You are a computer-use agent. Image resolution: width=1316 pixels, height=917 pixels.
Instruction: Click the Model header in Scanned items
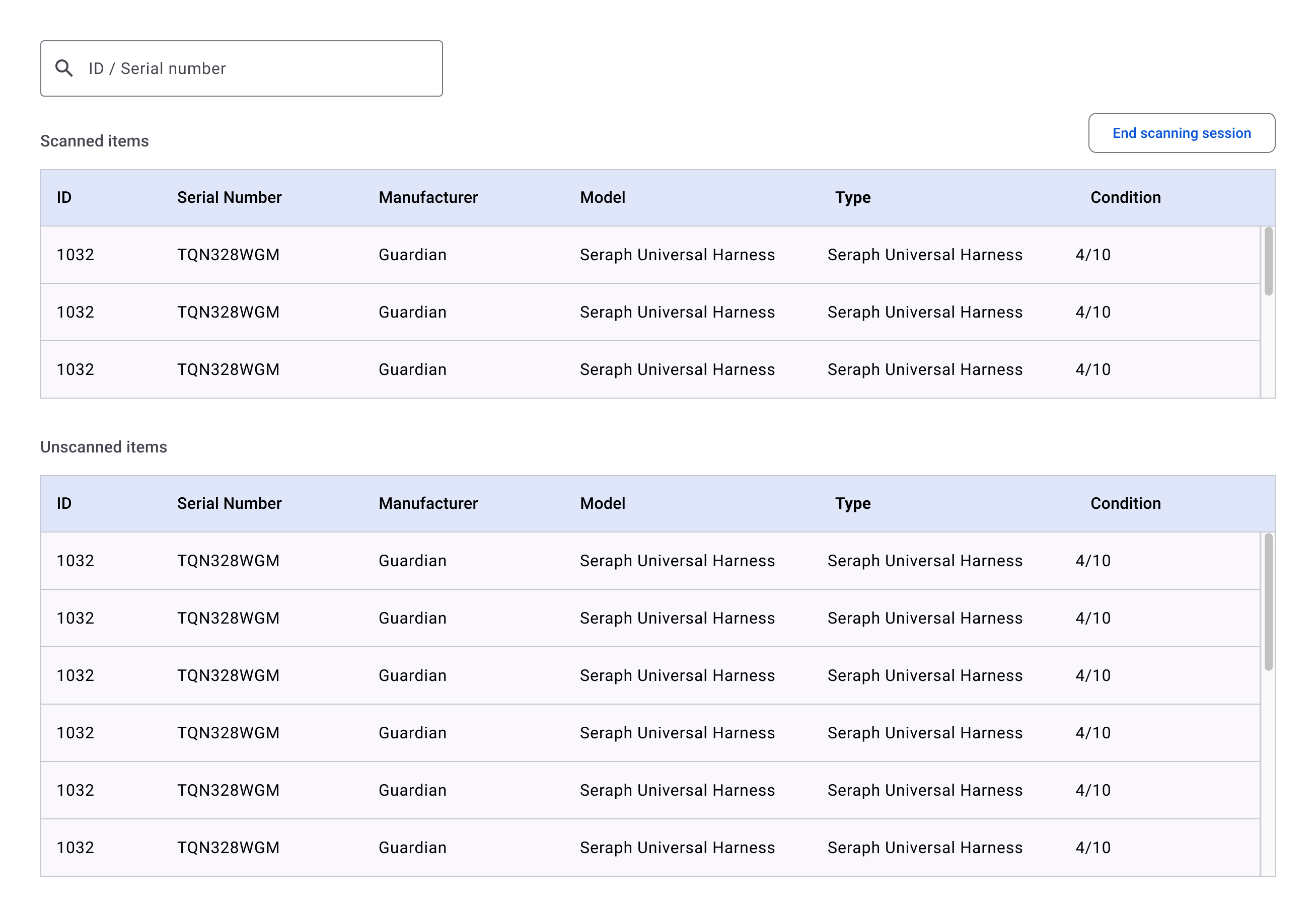pos(603,197)
